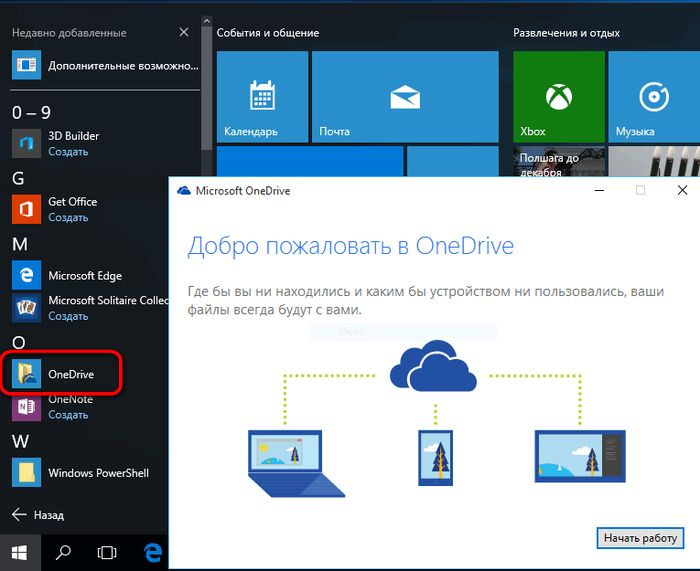Click the 'W' letter group header
This screenshot has width=700, height=571.
(x=20, y=441)
